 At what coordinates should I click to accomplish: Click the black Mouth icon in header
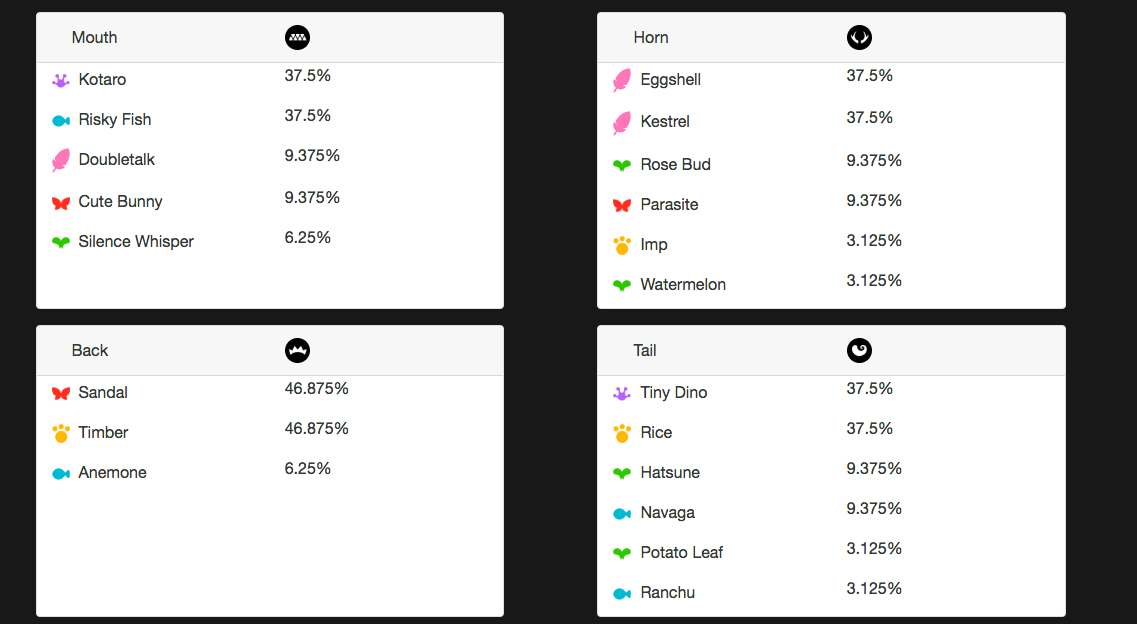[x=297, y=38]
